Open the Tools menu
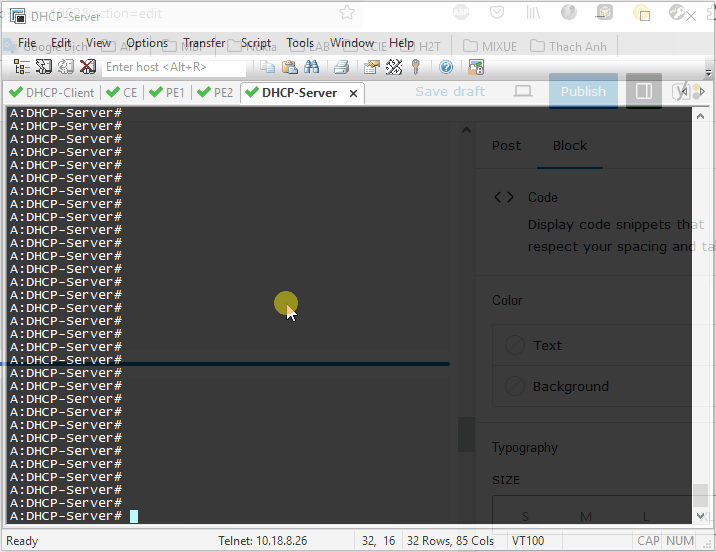The width and height of the screenshot is (716, 552). [x=300, y=43]
